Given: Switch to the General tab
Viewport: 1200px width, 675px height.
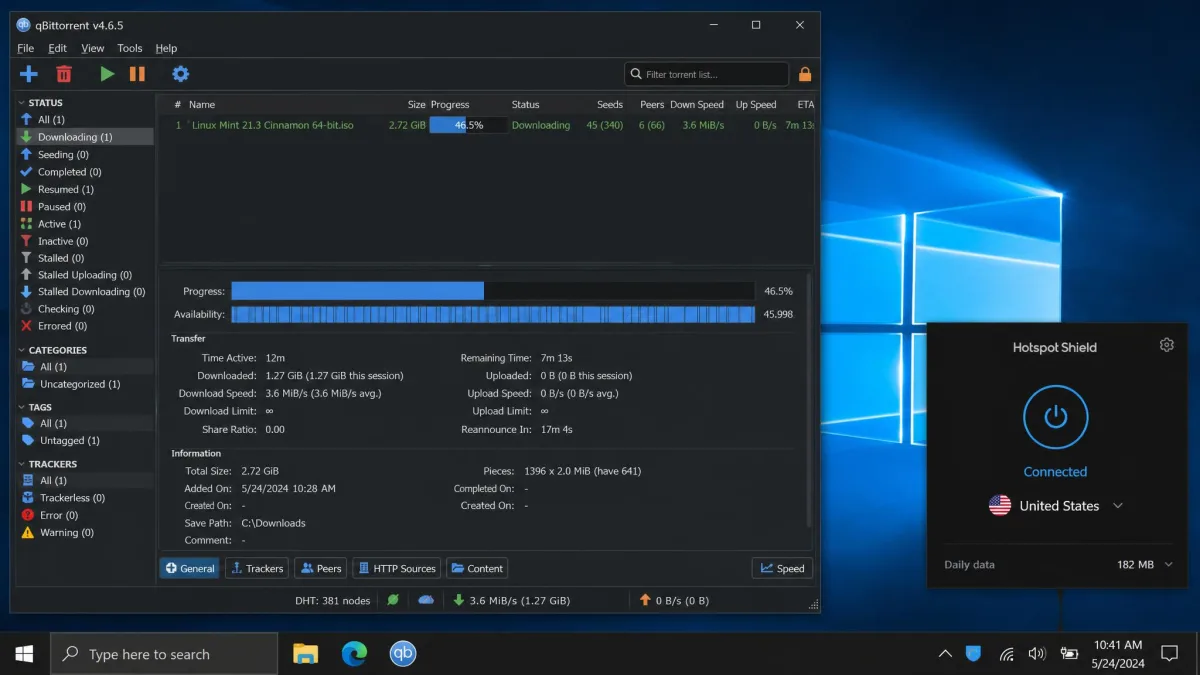Looking at the screenshot, I should (189, 568).
